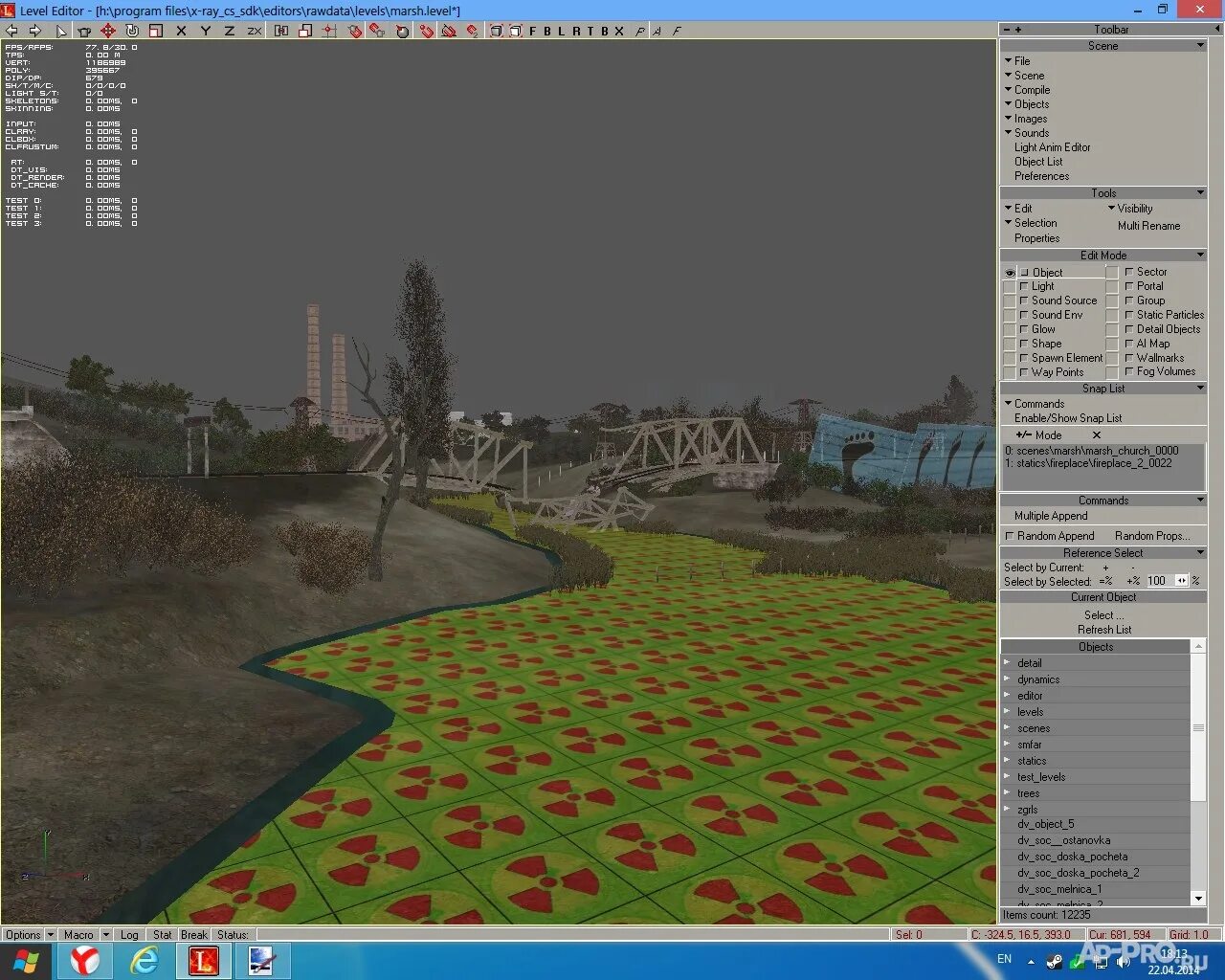Enable the Random Append checkbox
1225x980 pixels.
click(1010, 536)
